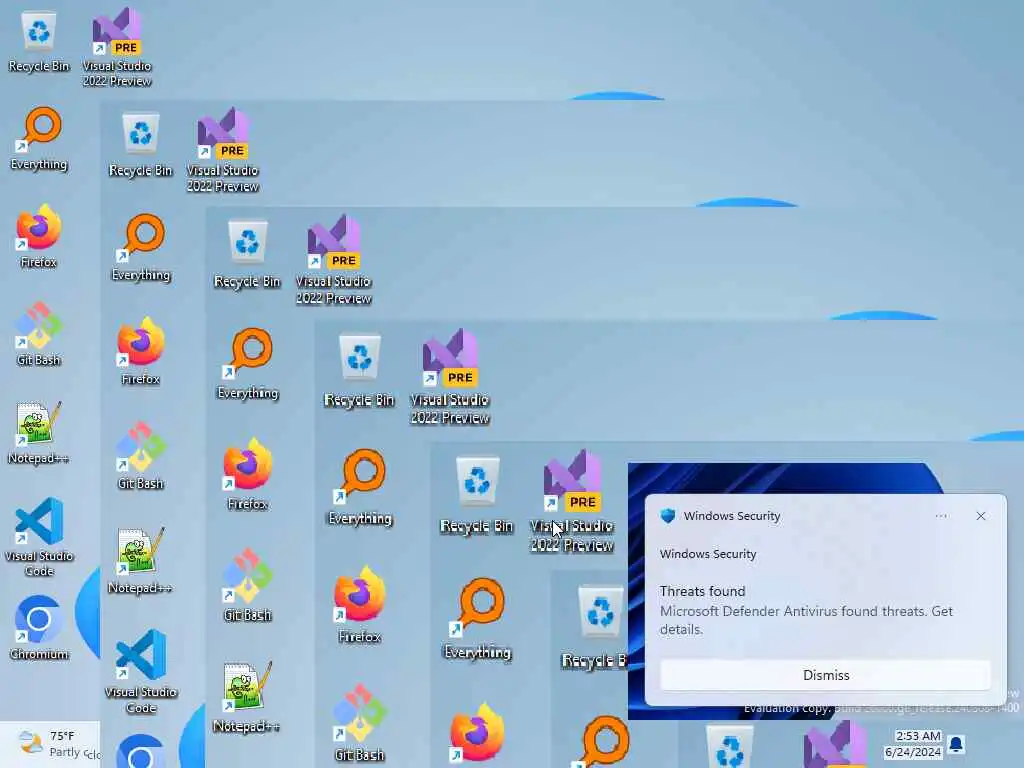Screen dimensions: 1024x768
Task: Select outermost Visual Studio 2022 Preview shortcut
Action: [117, 47]
